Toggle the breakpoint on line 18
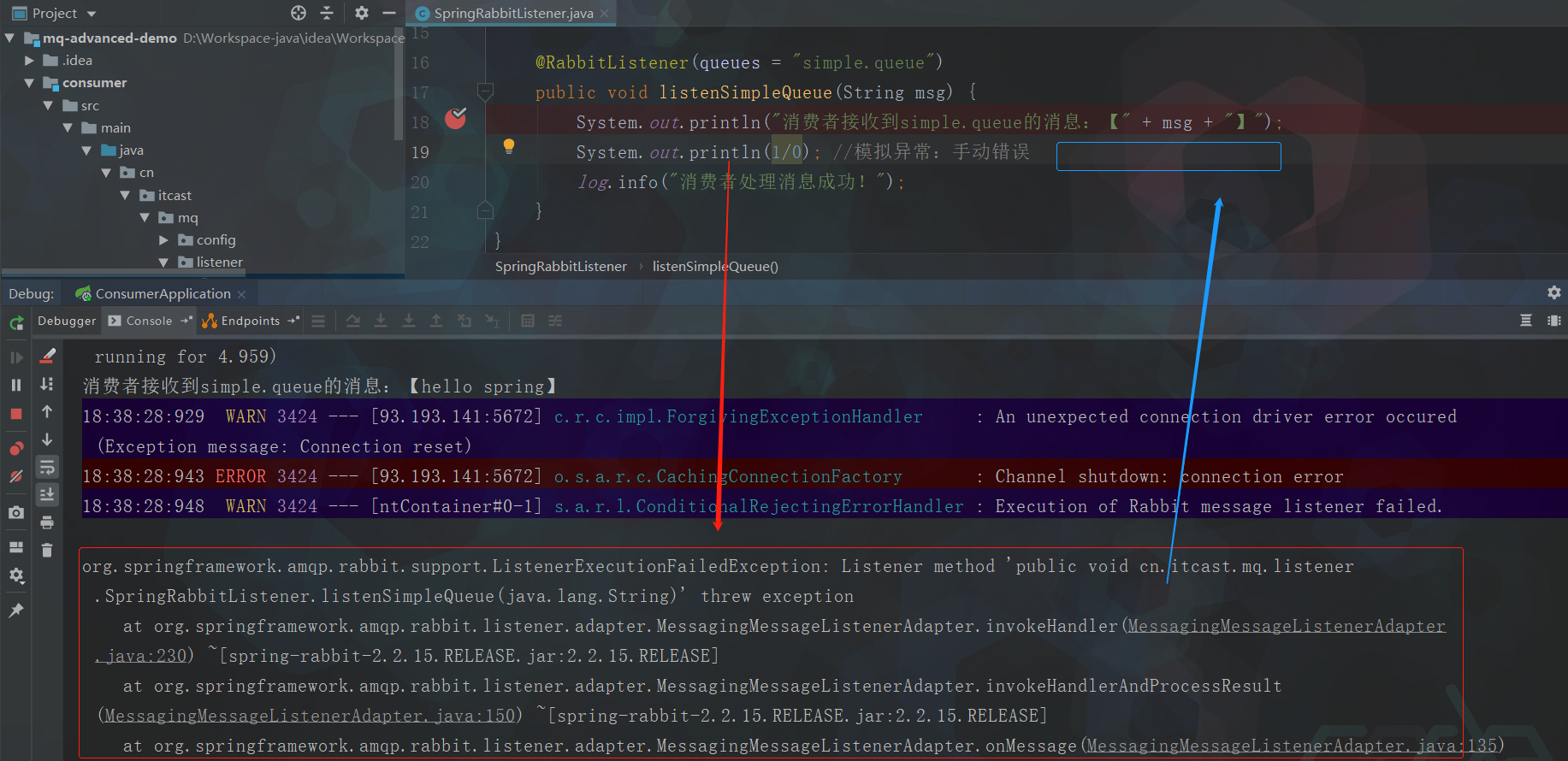 (x=456, y=119)
